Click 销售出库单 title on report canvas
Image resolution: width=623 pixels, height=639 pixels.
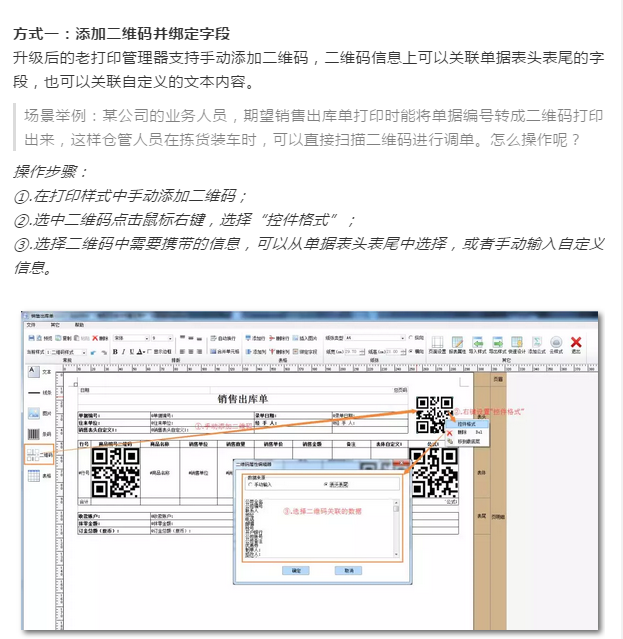tap(242, 399)
